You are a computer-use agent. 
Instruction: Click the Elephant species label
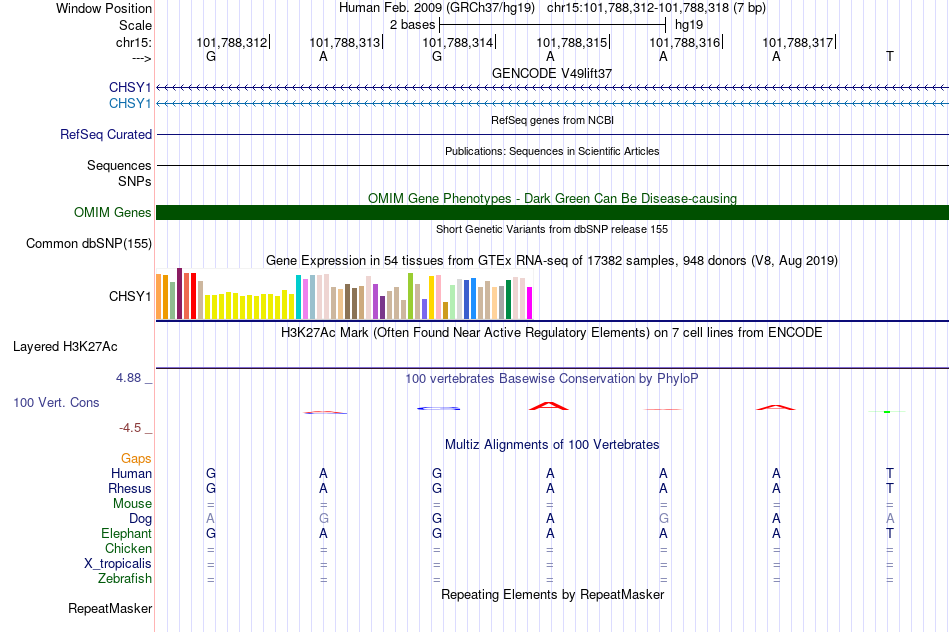[126, 533]
